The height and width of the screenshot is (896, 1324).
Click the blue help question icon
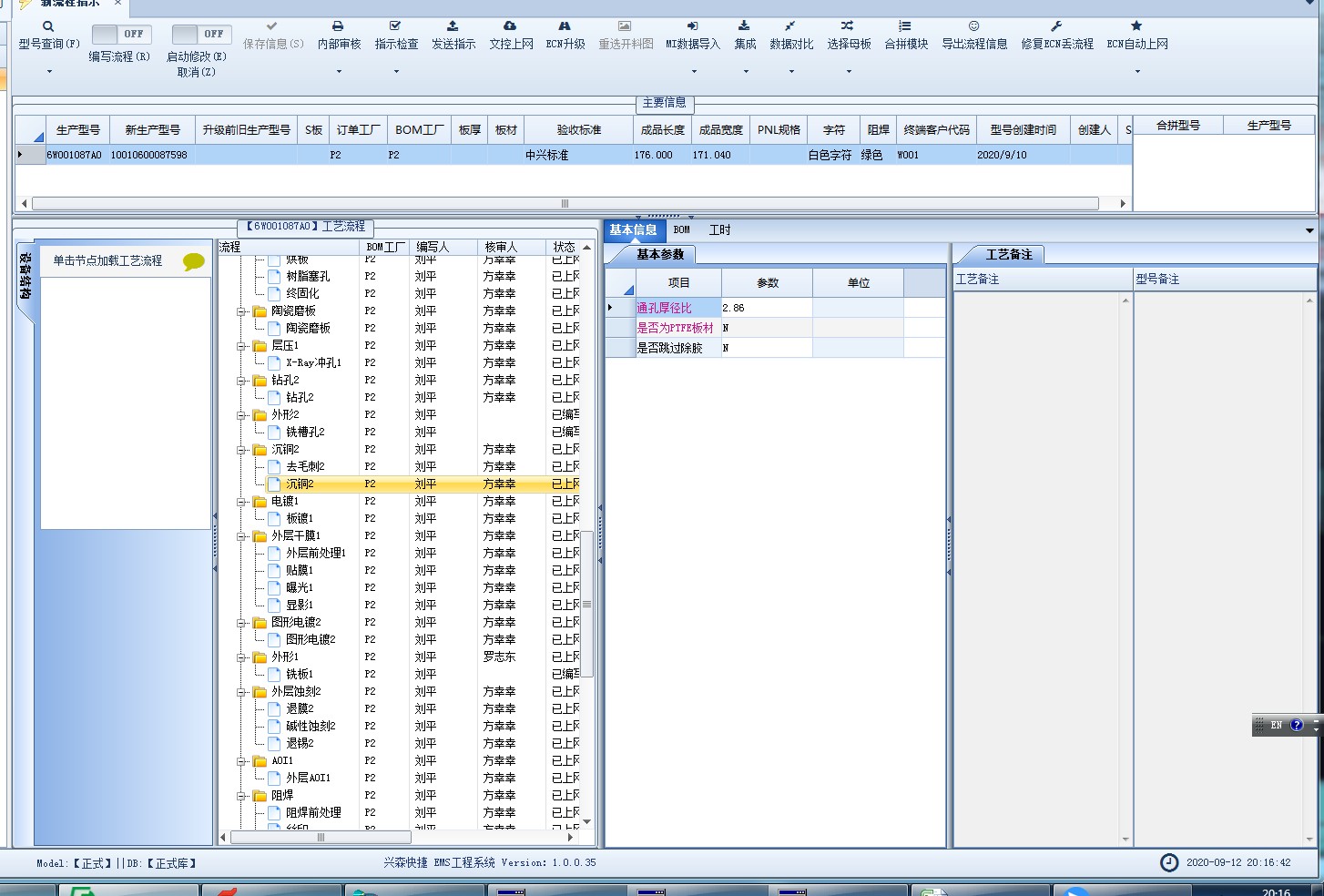coord(1297,725)
